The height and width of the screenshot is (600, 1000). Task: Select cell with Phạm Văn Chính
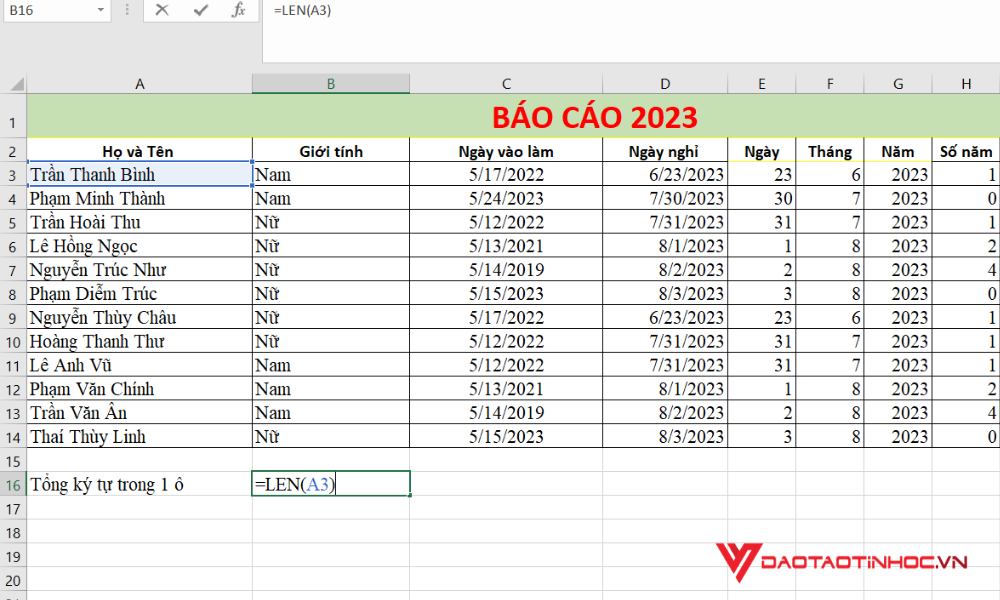tap(140, 389)
